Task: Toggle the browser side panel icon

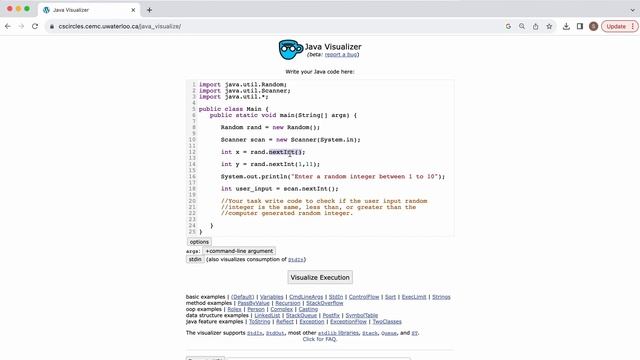Action: pos(580,27)
